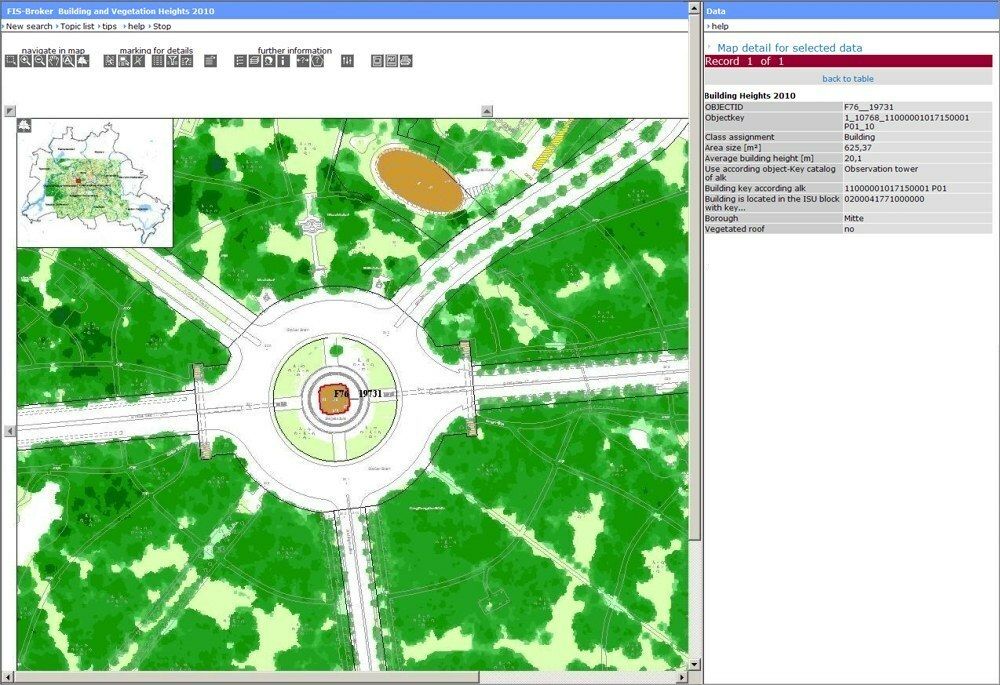Viewport: 1000px width, 685px height.
Task: Activate the zoom in magnifier tool
Action: 26,61
